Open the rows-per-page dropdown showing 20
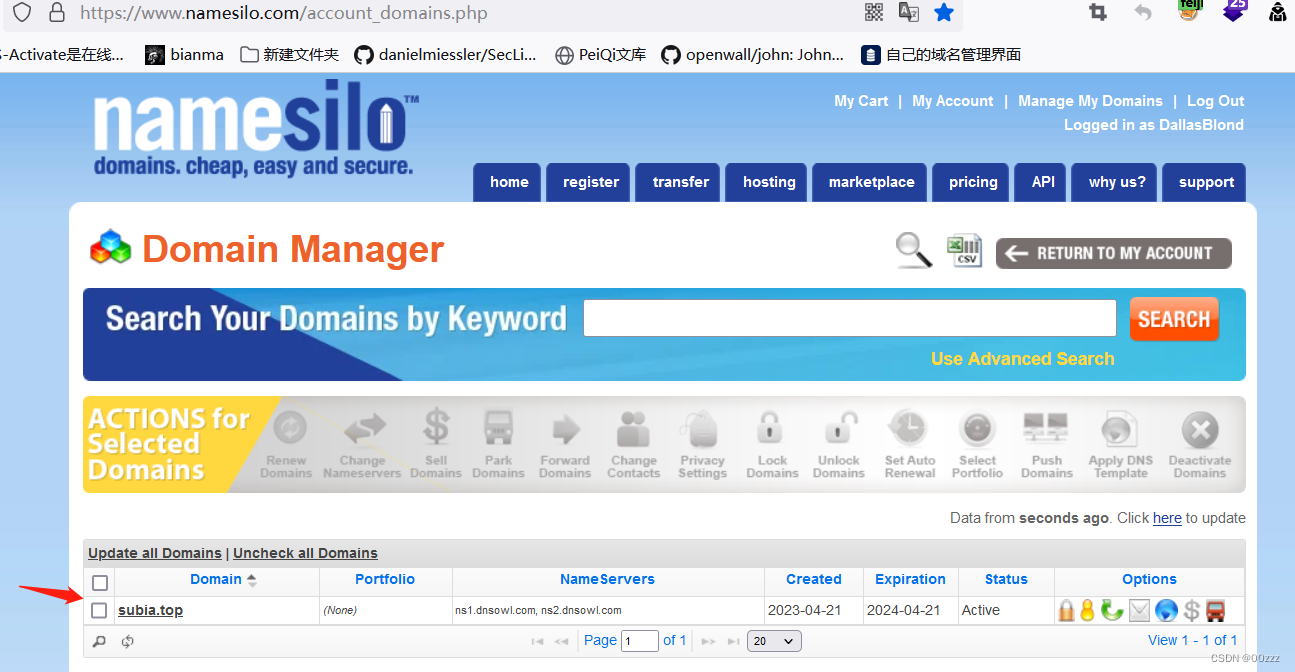This screenshot has height=672, width=1295. click(x=774, y=641)
